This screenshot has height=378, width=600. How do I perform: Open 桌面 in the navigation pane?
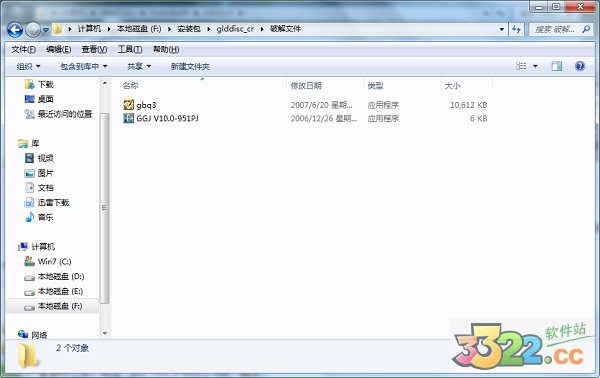point(46,99)
